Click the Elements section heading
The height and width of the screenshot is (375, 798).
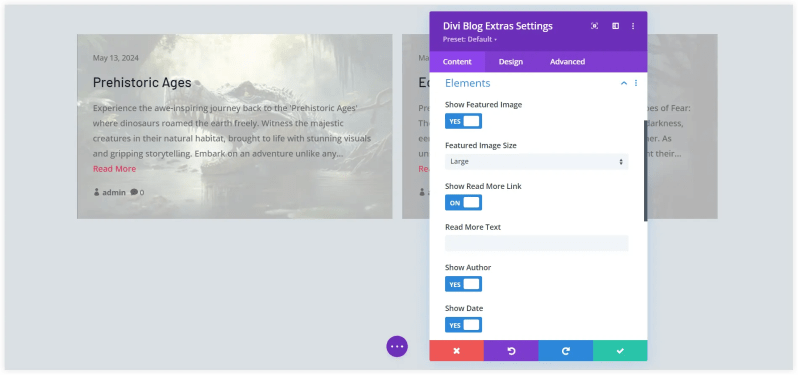[468, 83]
